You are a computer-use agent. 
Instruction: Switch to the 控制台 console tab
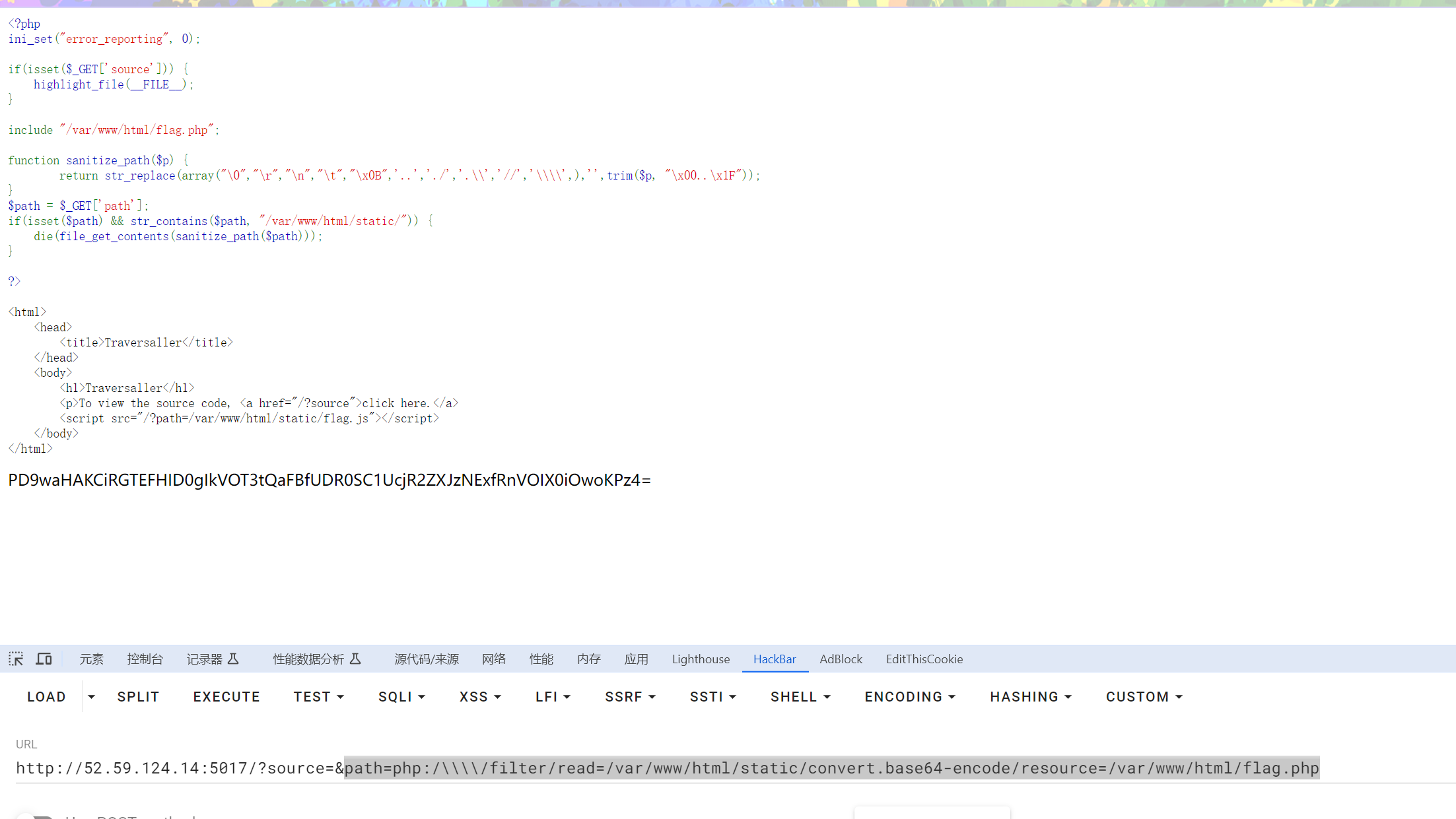point(145,659)
